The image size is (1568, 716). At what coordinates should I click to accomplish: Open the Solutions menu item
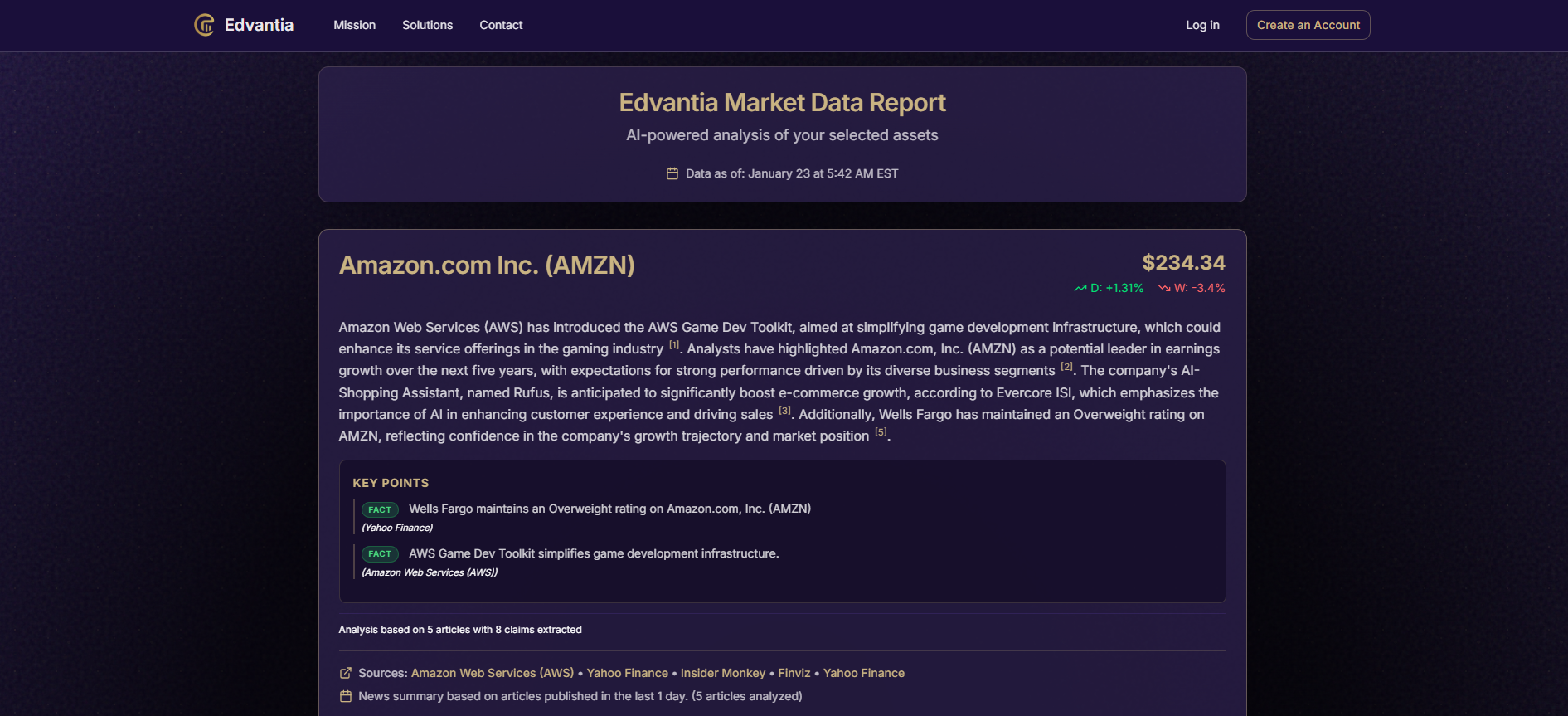click(427, 25)
